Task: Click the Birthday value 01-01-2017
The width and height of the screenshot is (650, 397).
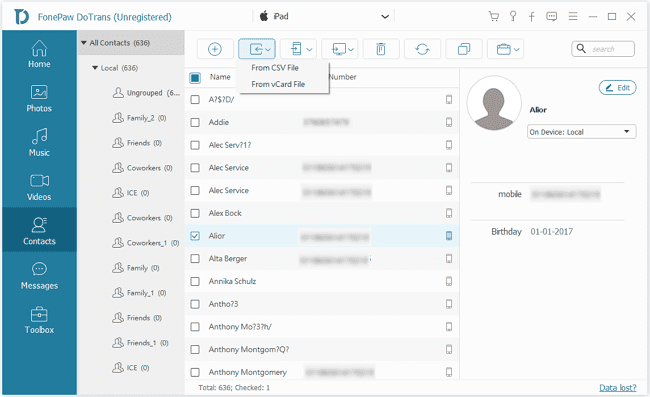Action: [x=552, y=232]
